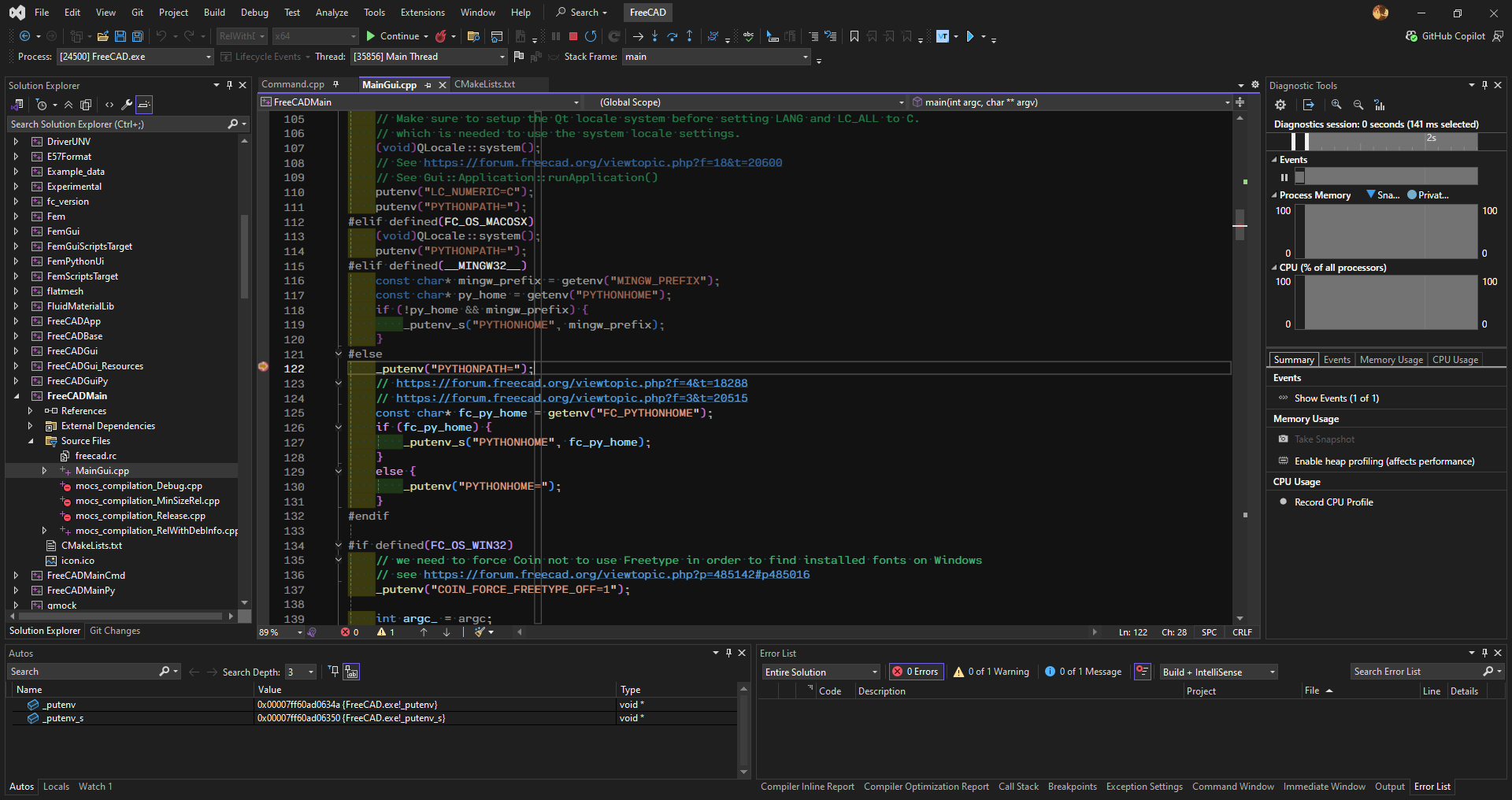Toggle the 0 of 1 Message filter
Screen dimensions: 1512x800
click(1084, 672)
